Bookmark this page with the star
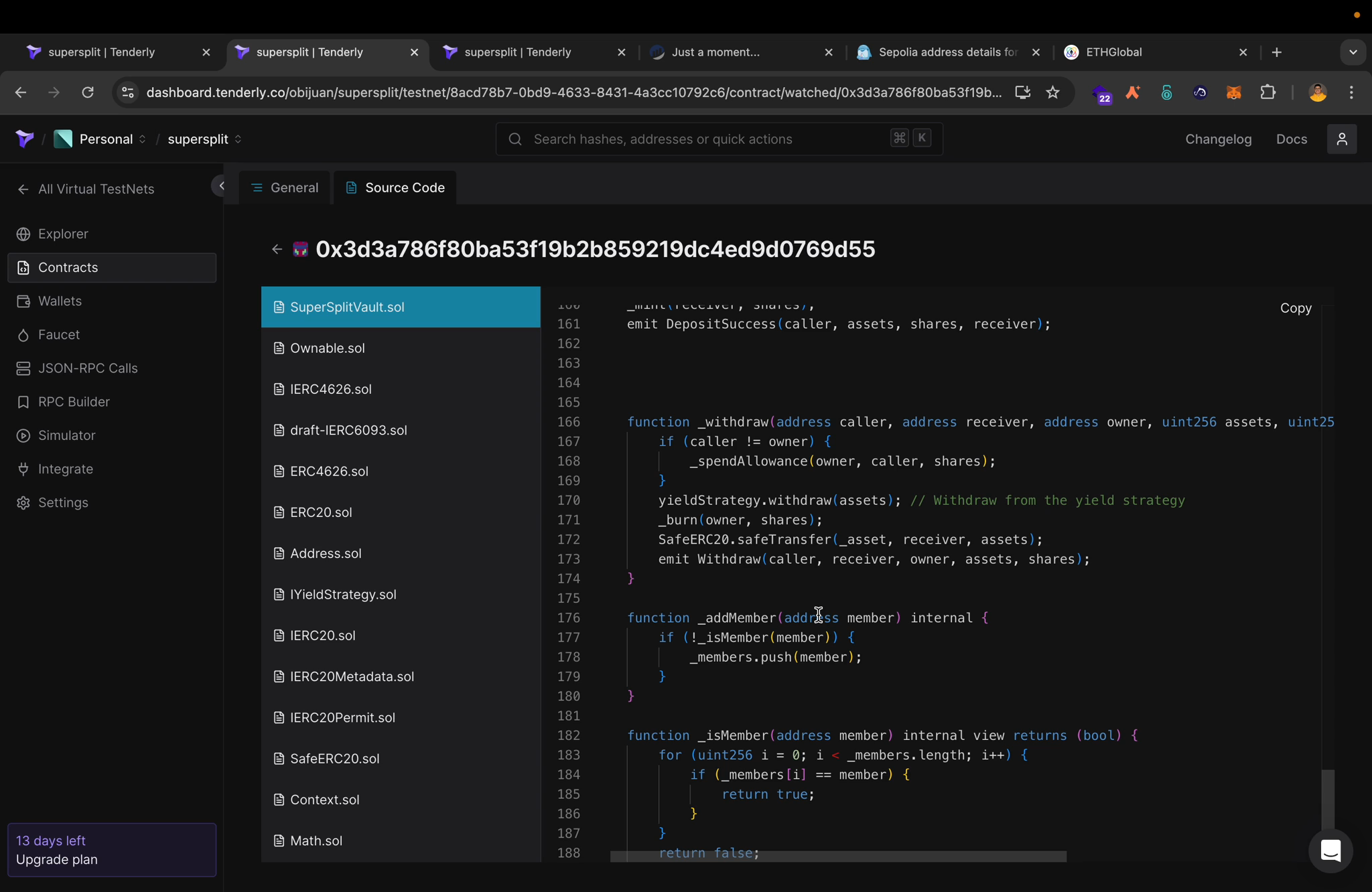The width and height of the screenshot is (1372, 892). pyautogui.click(x=1052, y=92)
